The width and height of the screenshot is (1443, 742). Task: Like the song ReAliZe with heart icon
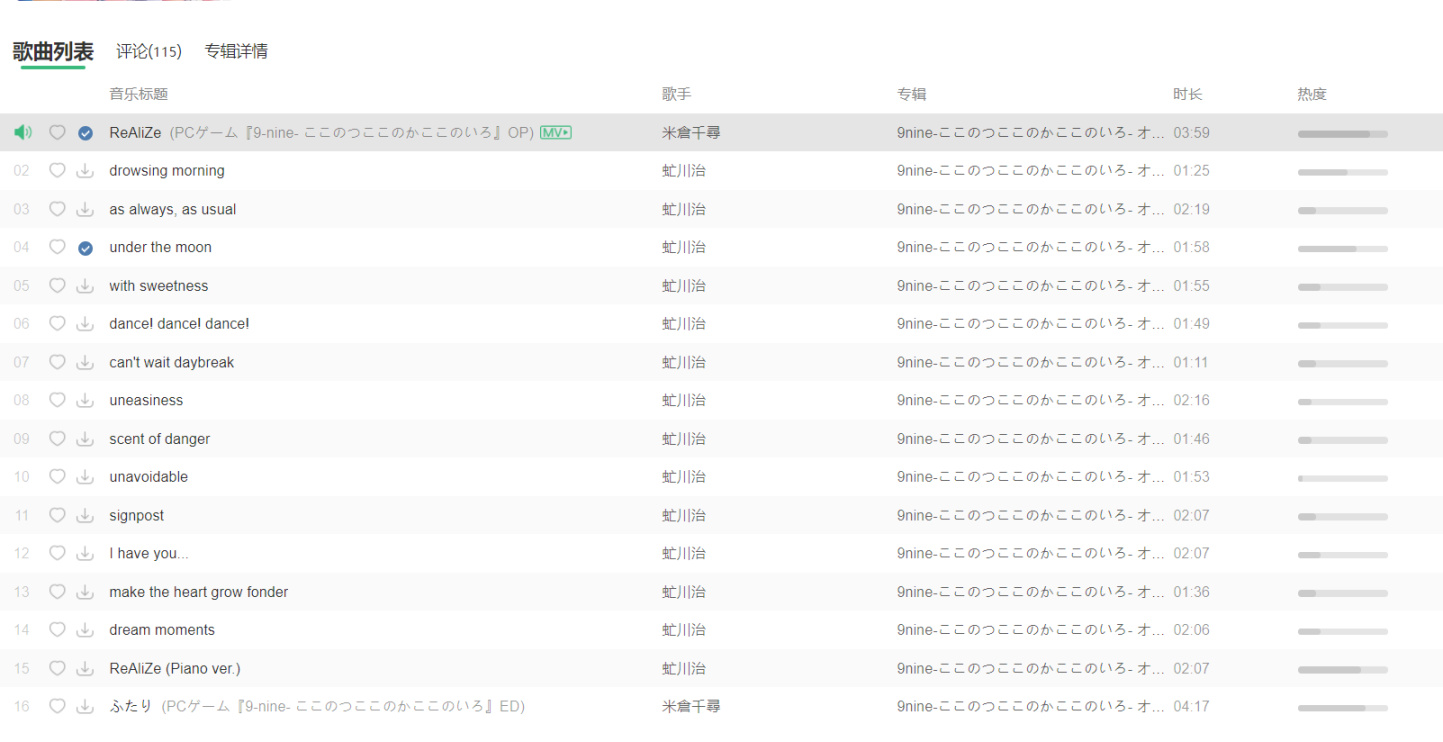[x=57, y=132]
